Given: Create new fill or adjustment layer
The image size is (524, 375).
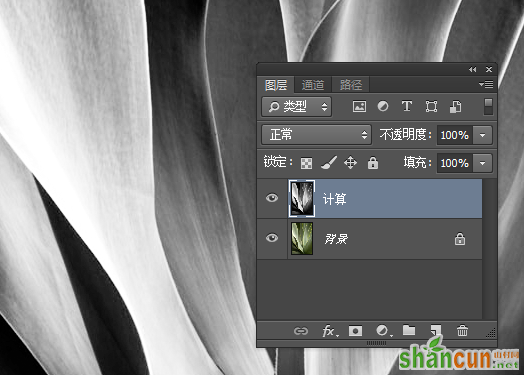Looking at the screenshot, I should click(383, 331).
